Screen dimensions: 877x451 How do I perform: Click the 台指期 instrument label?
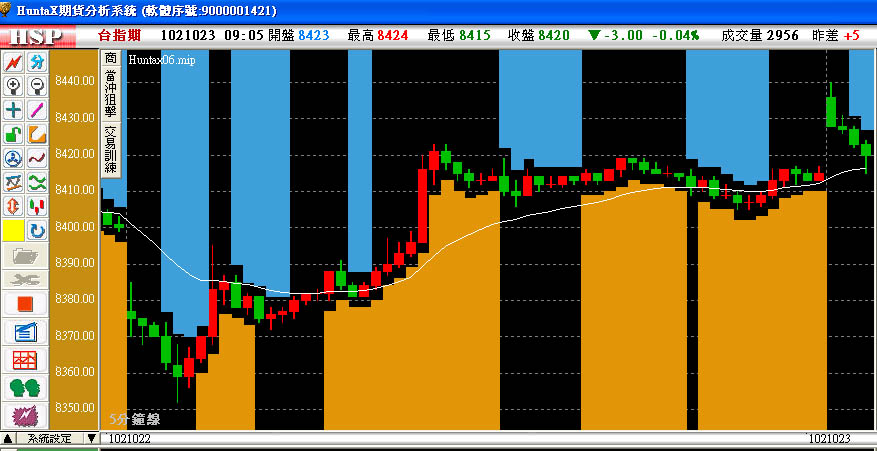(119, 35)
